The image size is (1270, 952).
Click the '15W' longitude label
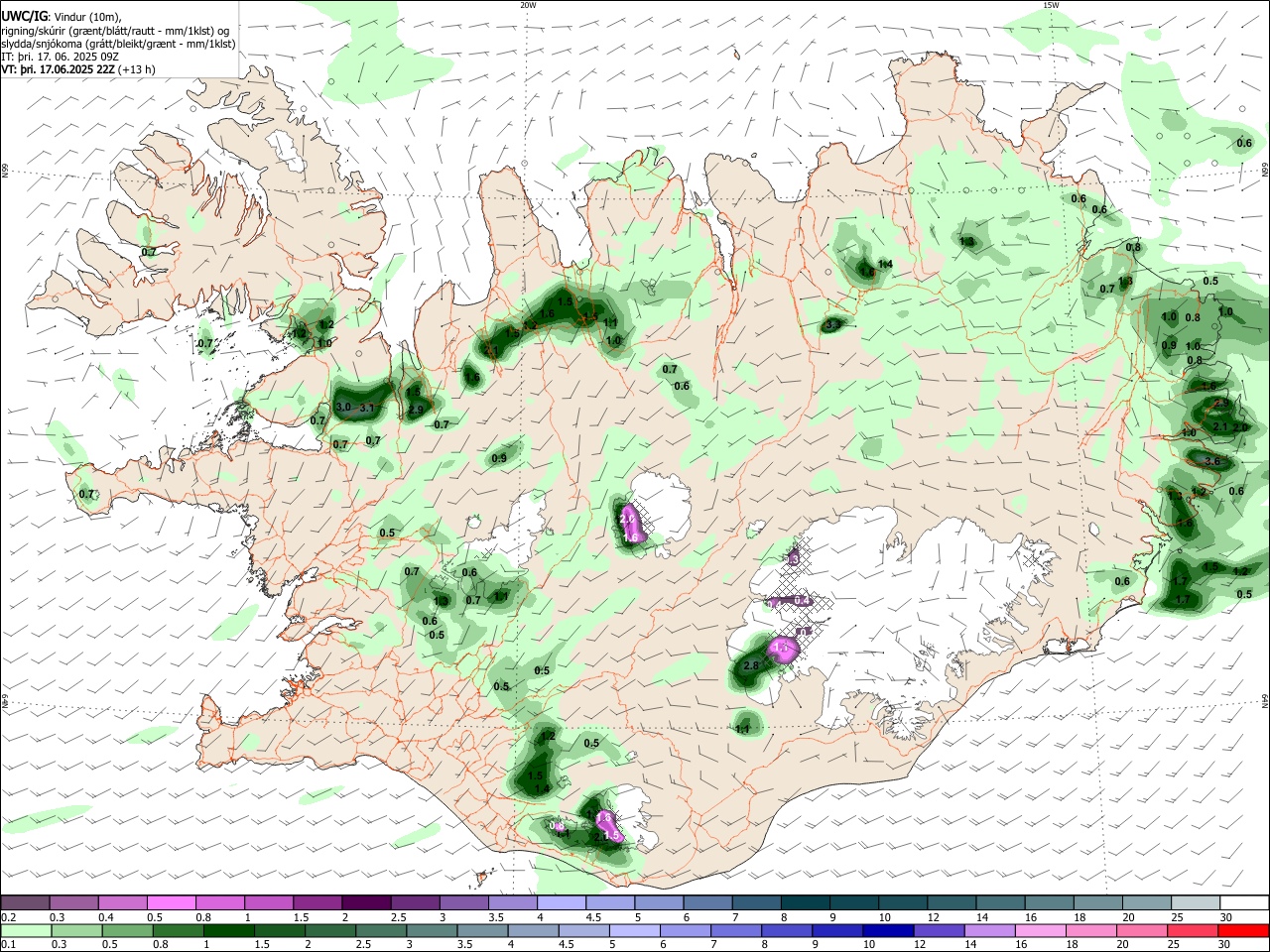pyautogui.click(x=1051, y=5)
